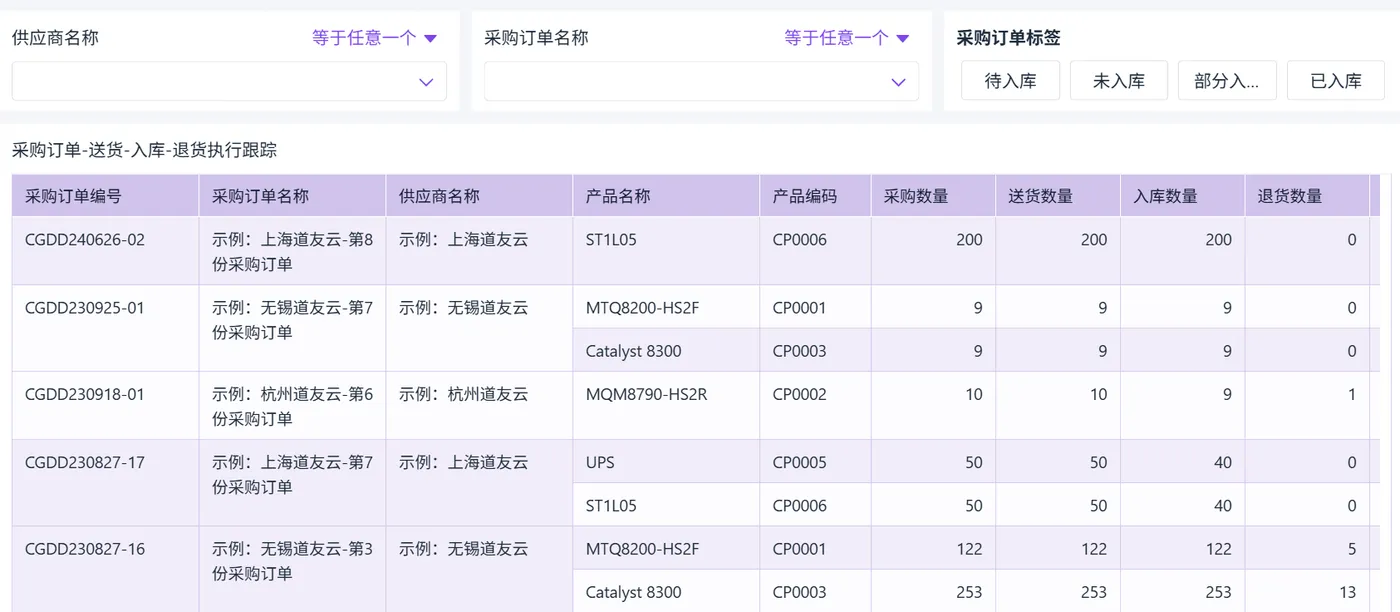This screenshot has height=612, width=1400.
Task: Click the table title 采购订单-送货-入库-退货执行跟踪
Action: coord(144,151)
